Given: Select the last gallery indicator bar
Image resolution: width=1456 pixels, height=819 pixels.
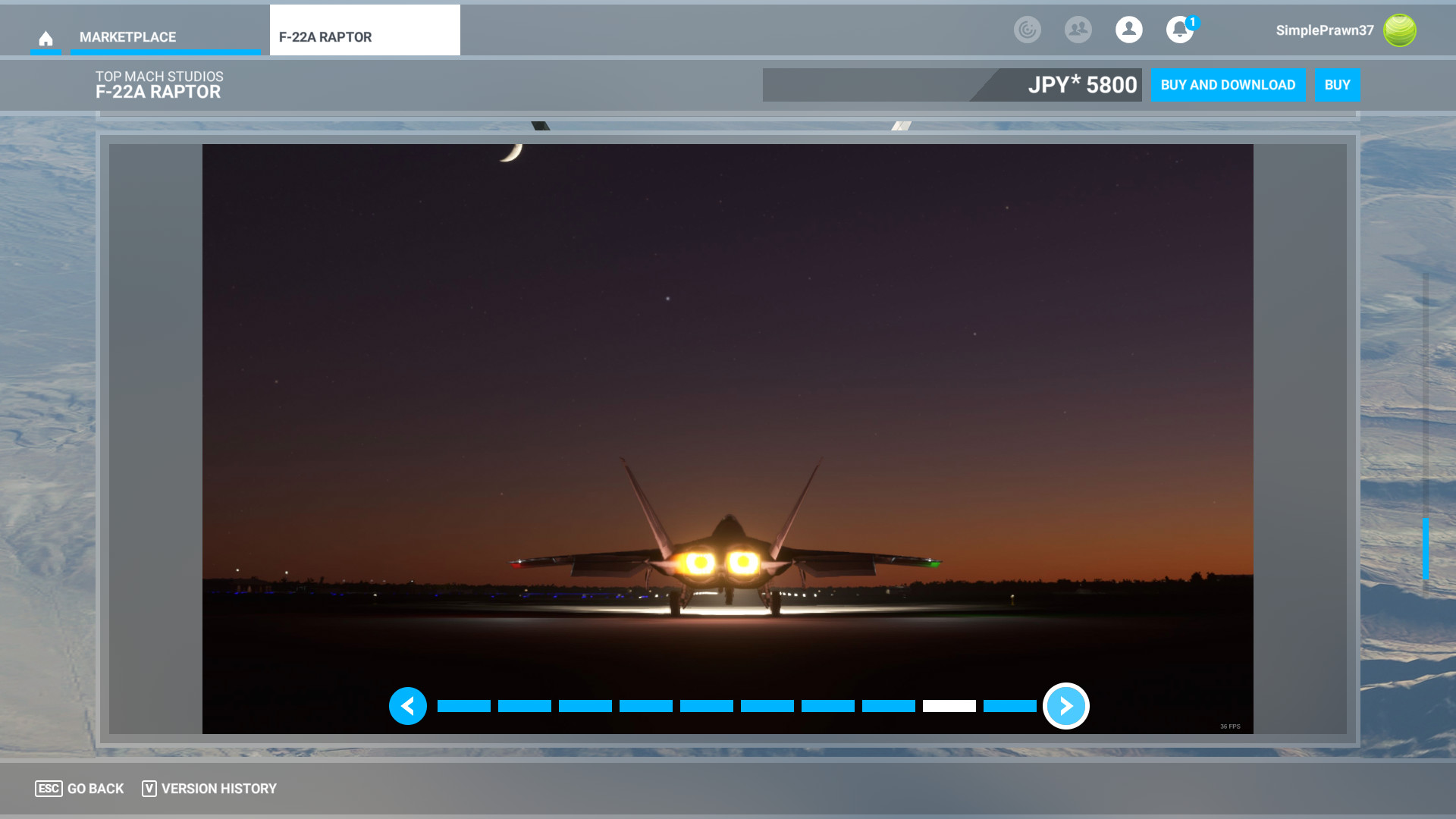Looking at the screenshot, I should 1009,706.
